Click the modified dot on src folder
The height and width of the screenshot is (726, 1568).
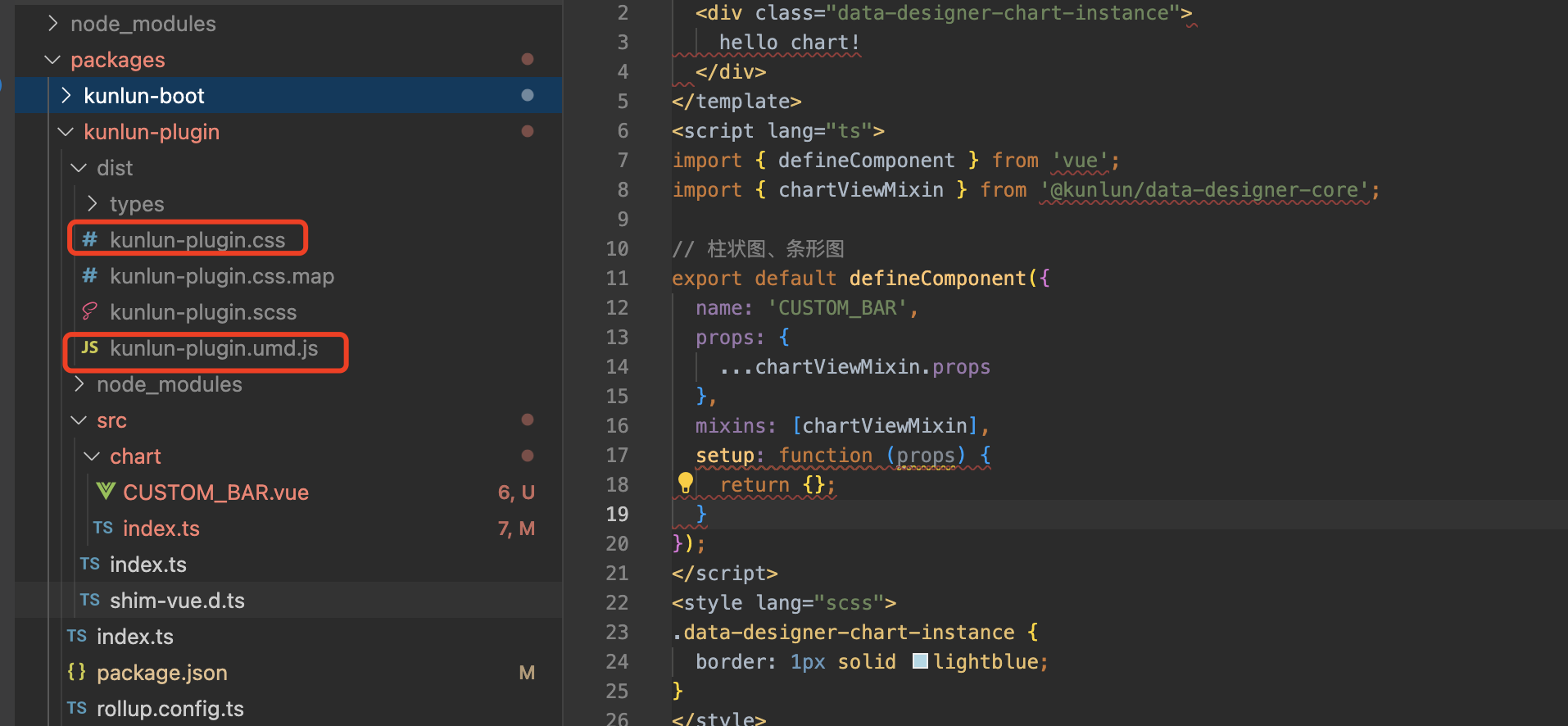click(528, 420)
